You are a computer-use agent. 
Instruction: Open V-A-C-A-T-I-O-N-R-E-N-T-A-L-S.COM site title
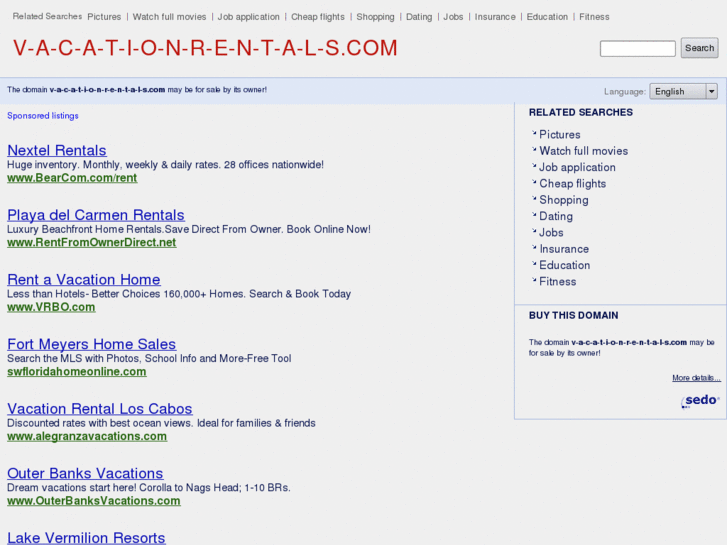point(205,48)
